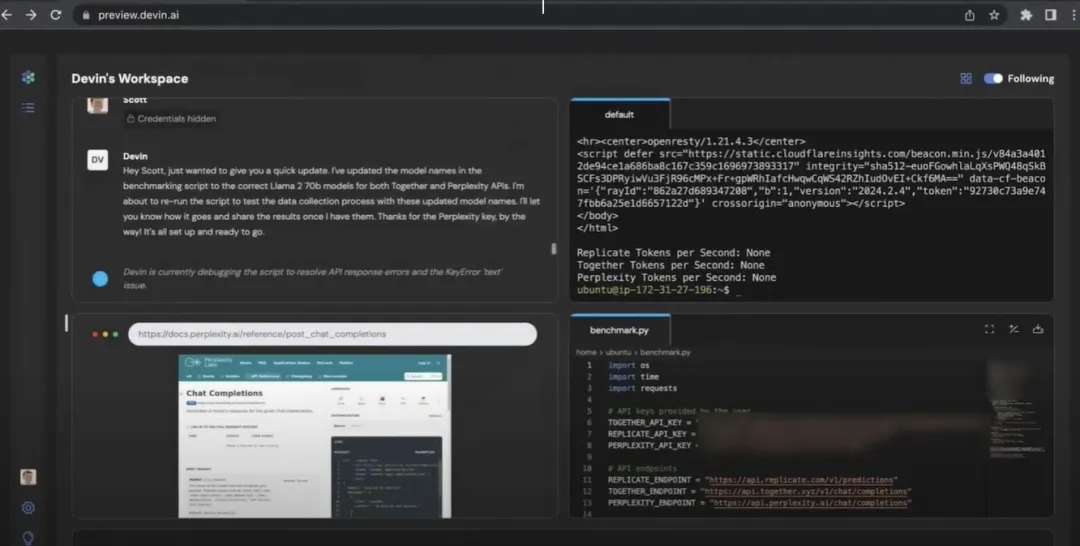Viewport: 1080px width, 546px height.
Task: Click the '# API endpoints' comment line
Action: (642, 469)
